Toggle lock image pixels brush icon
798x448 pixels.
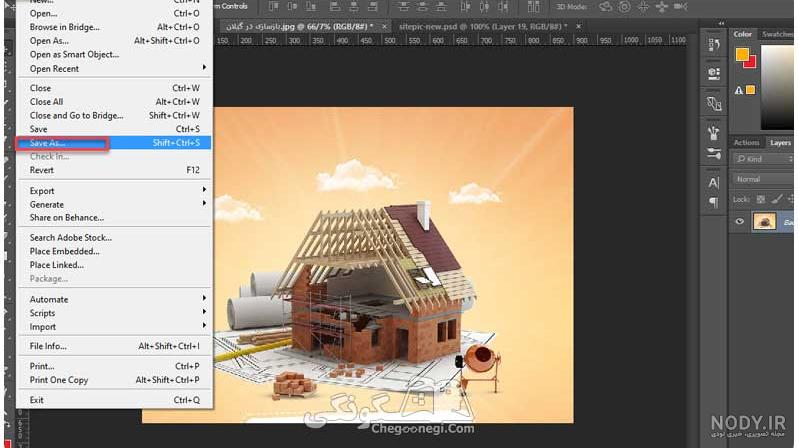tap(777, 200)
